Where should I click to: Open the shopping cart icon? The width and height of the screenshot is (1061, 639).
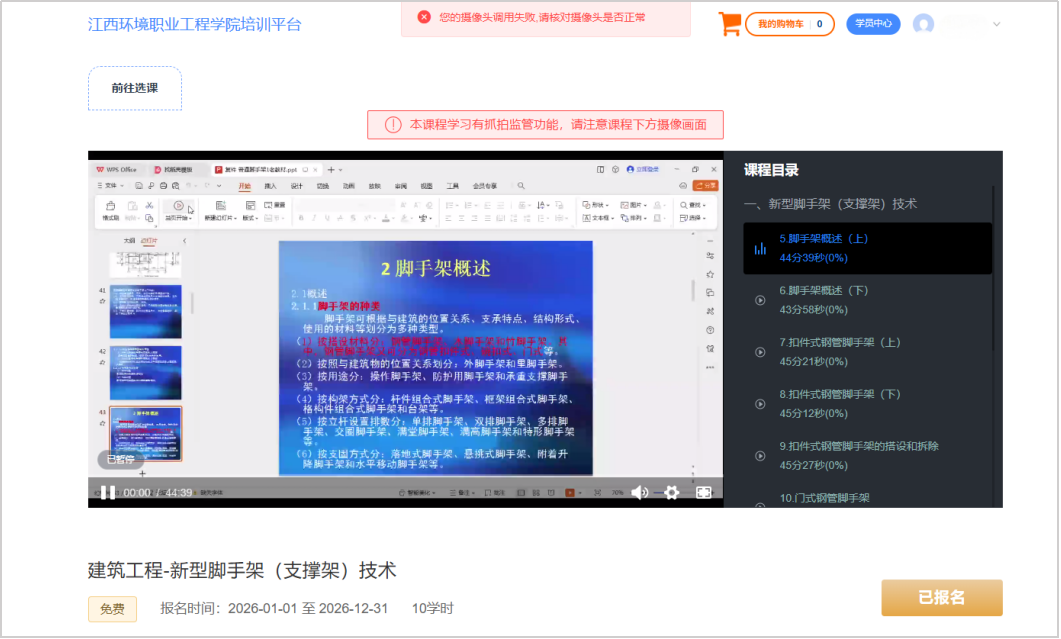[x=729, y=24]
